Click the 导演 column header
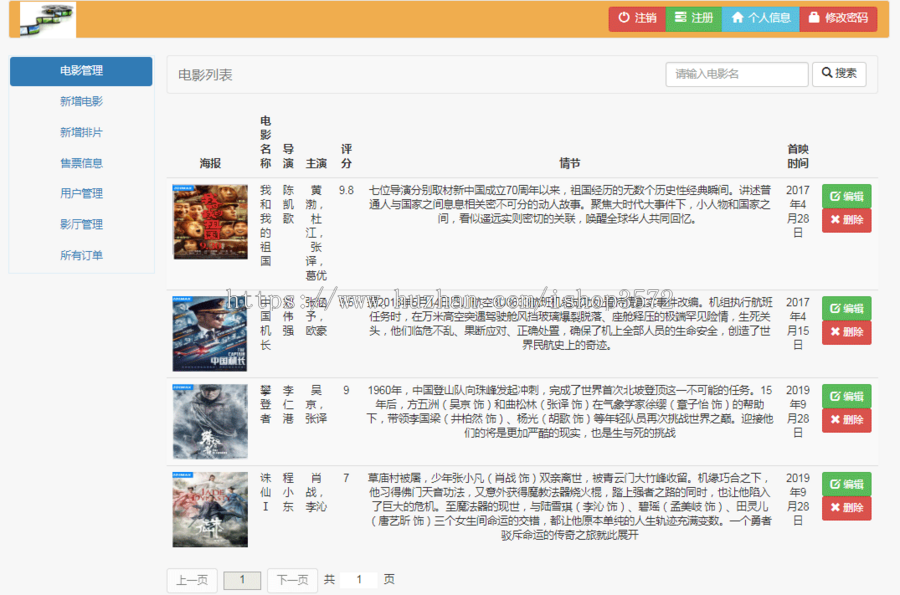 pyautogui.click(x=288, y=156)
